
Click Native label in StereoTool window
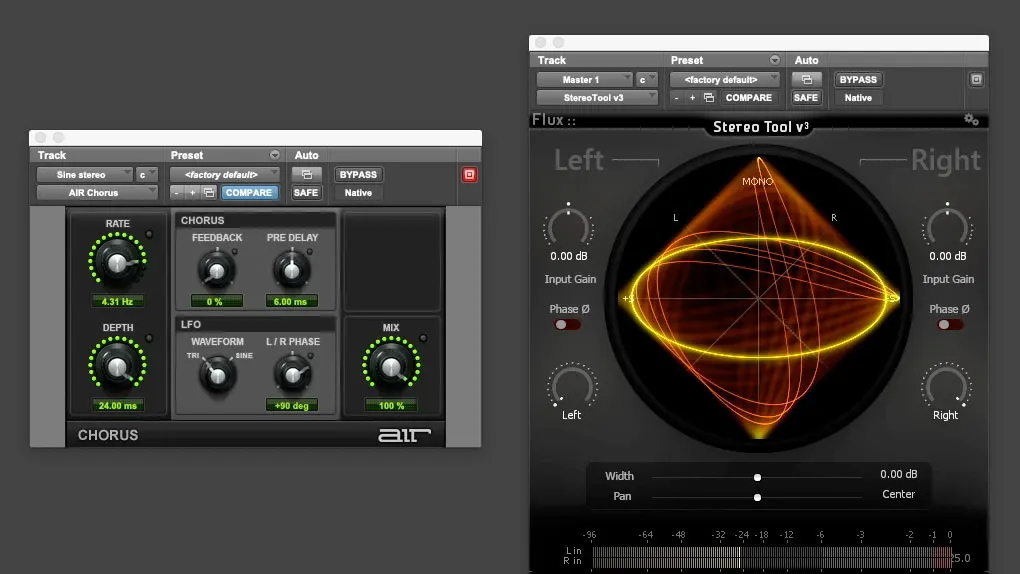(858, 98)
